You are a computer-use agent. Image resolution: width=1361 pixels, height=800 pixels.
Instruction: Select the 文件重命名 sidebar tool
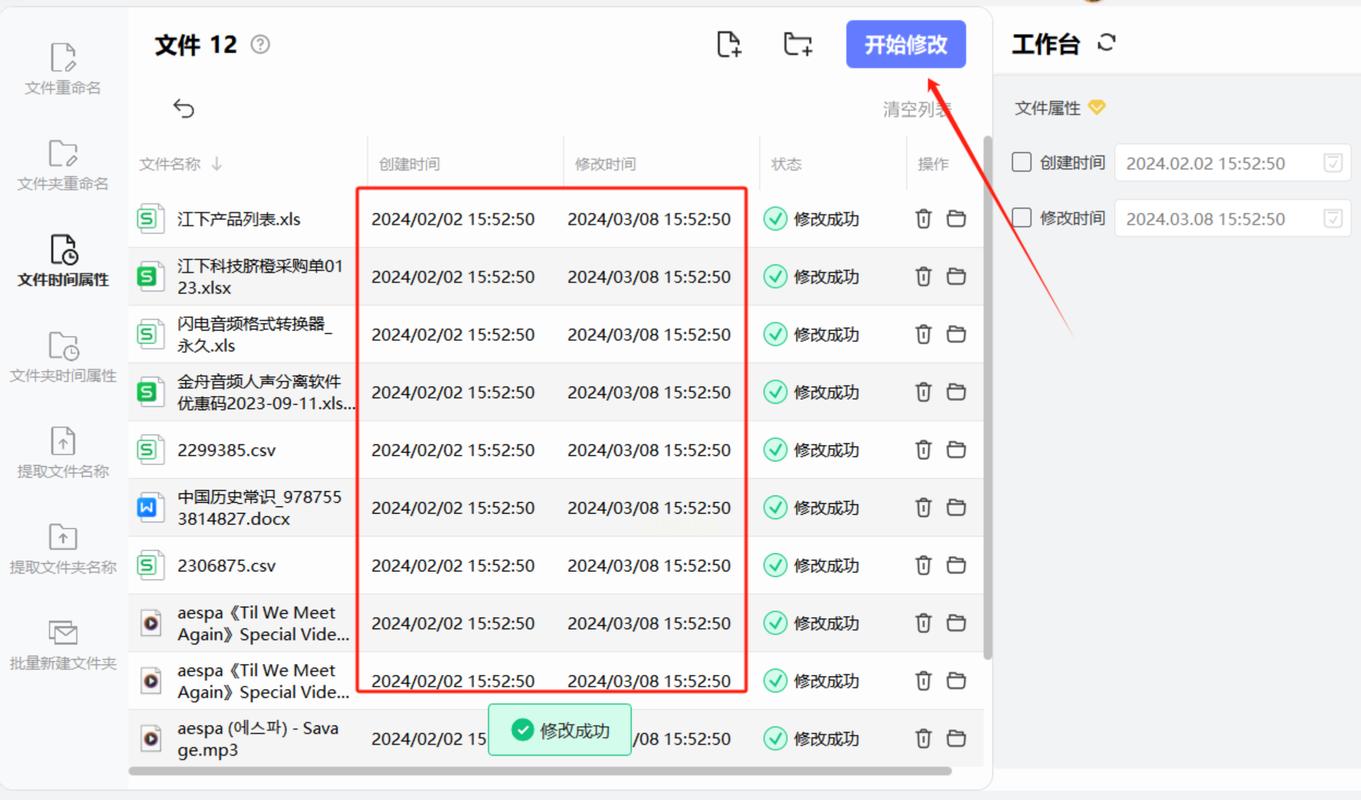click(62, 67)
